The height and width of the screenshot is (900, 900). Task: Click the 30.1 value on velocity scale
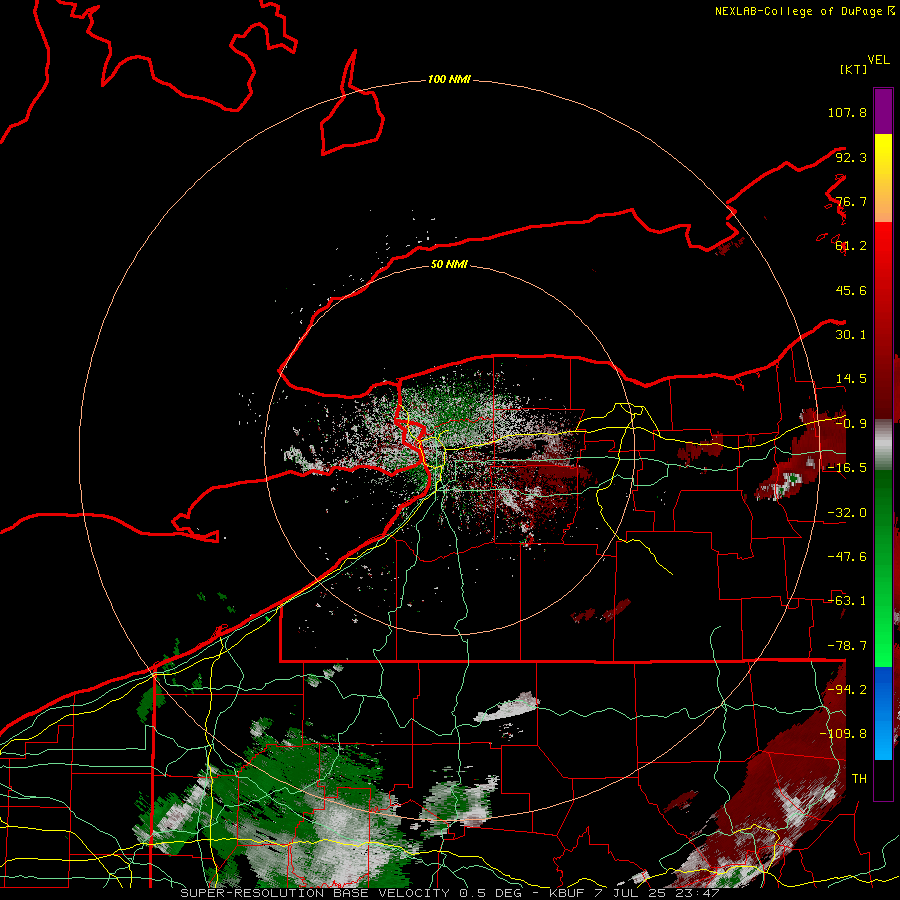pos(851,335)
